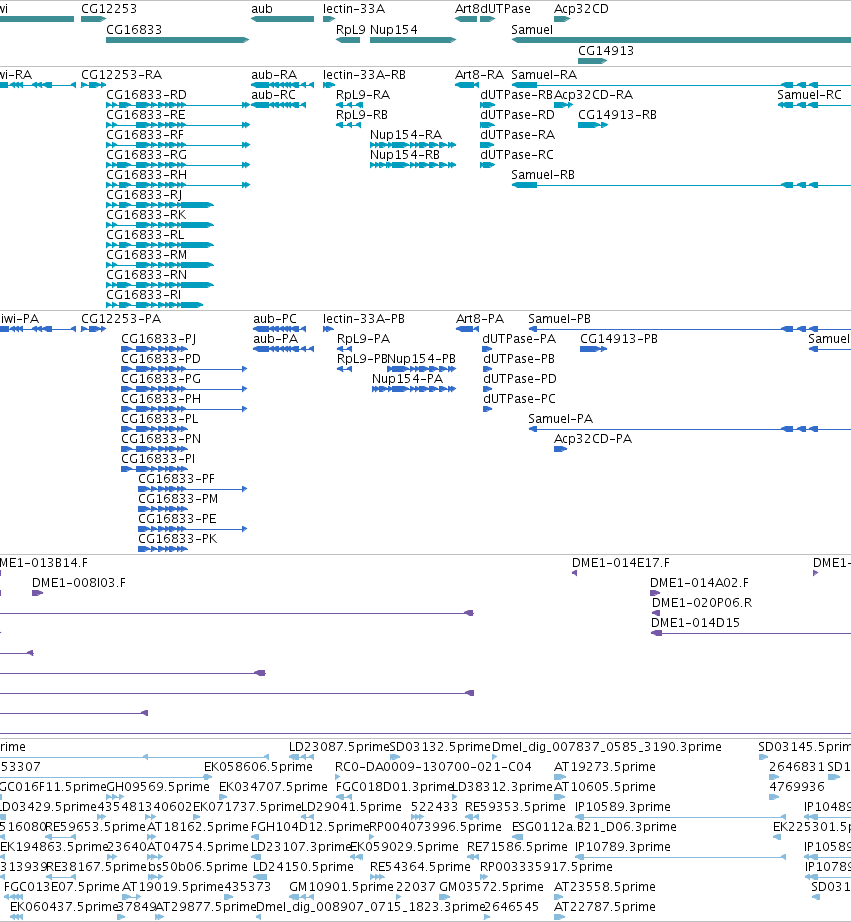This screenshot has height=922, width=851.
Task: Click the Nup154-RB transcript glyph
Action: click(413, 165)
